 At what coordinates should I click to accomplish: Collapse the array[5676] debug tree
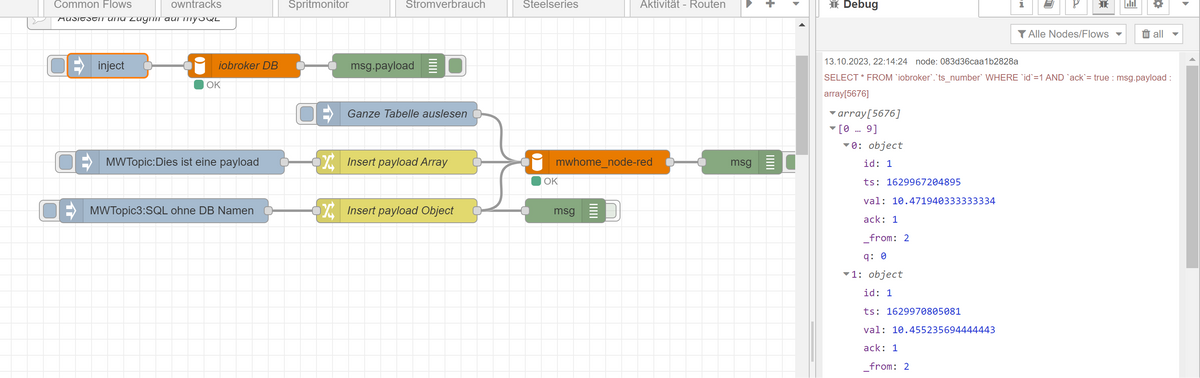pyautogui.click(x=833, y=113)
